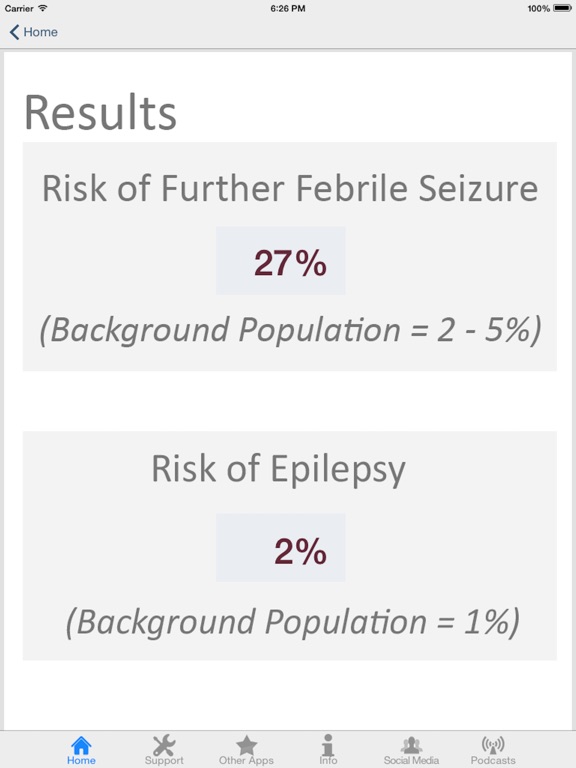Open the Podcasts broadcast icon

(493, 745)
